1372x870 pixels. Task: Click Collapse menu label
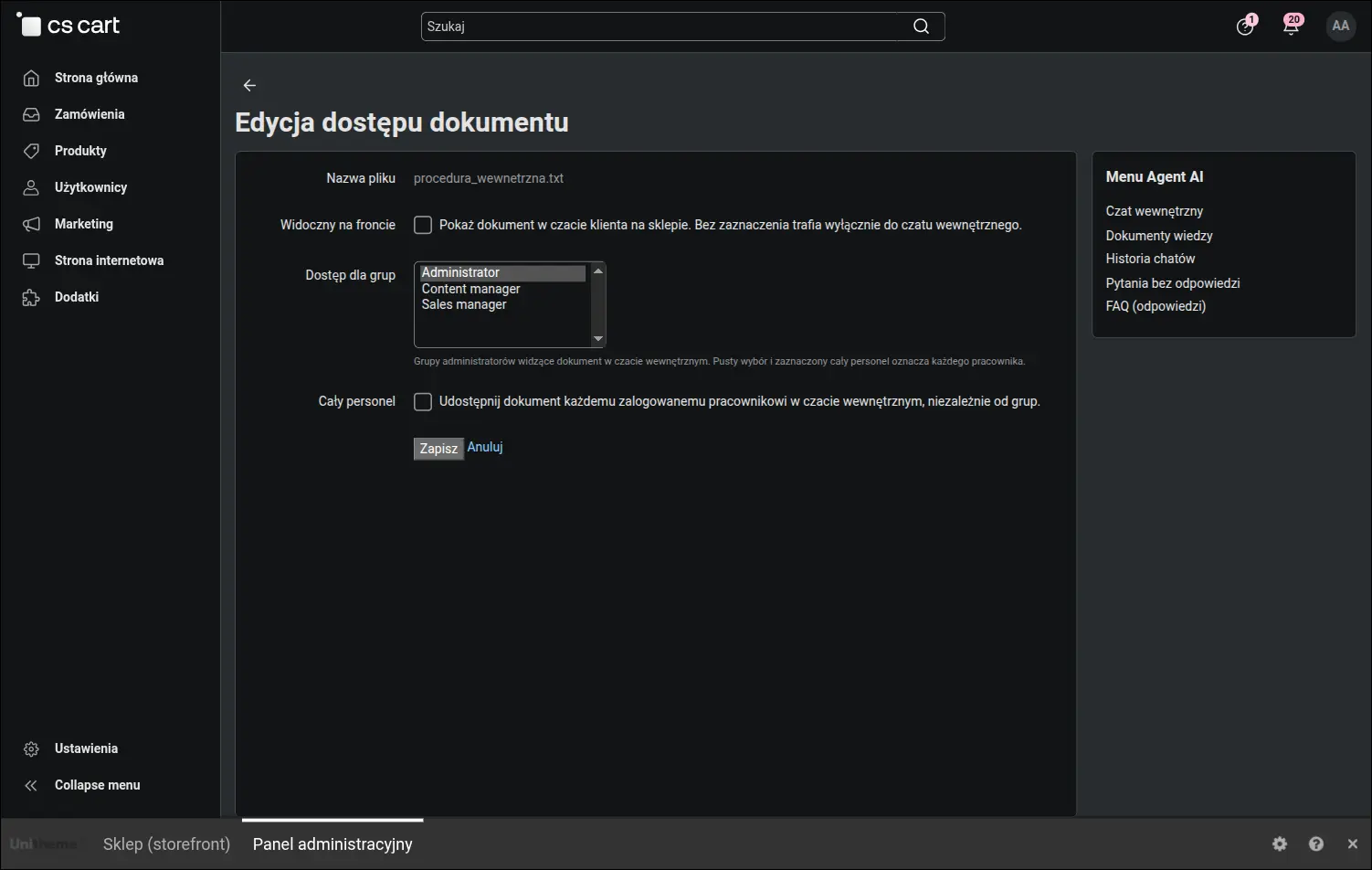tap(98, 785)
